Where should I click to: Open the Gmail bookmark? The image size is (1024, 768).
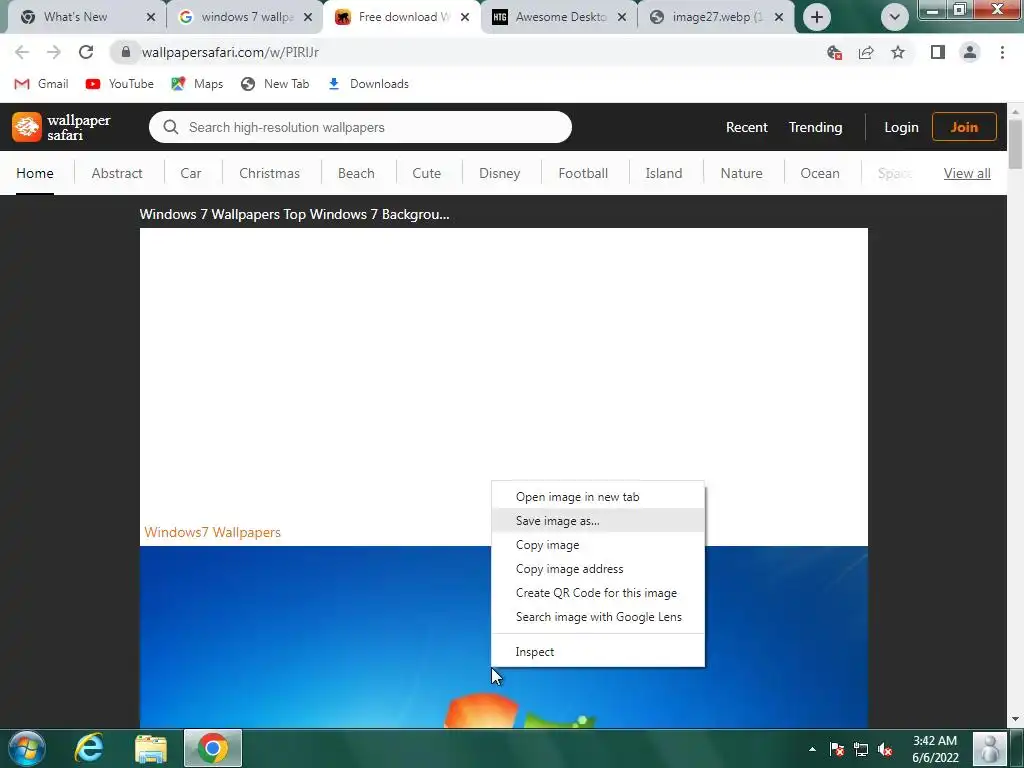[x=41, y=84]
